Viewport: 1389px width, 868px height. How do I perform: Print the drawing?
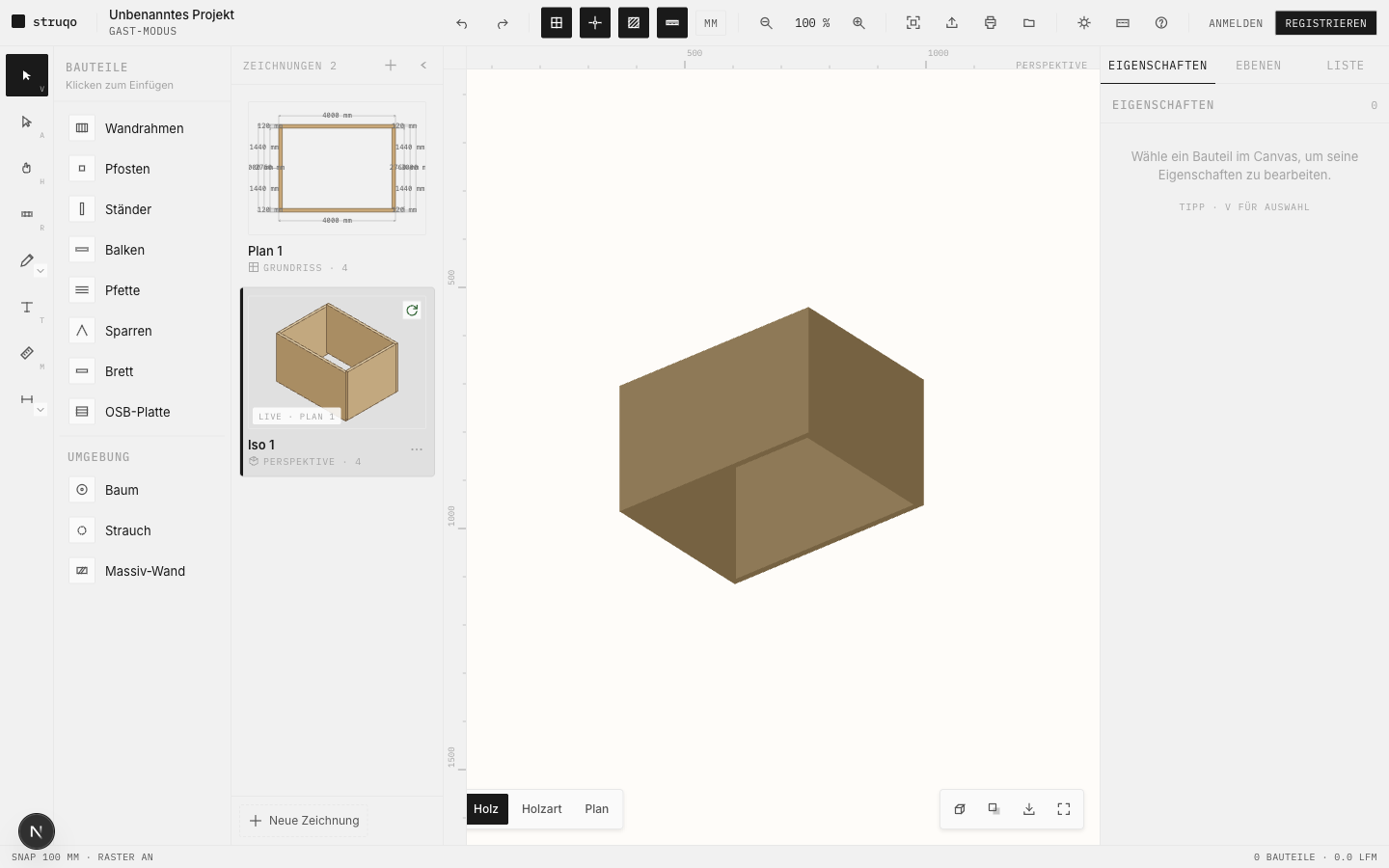(991, 23)
